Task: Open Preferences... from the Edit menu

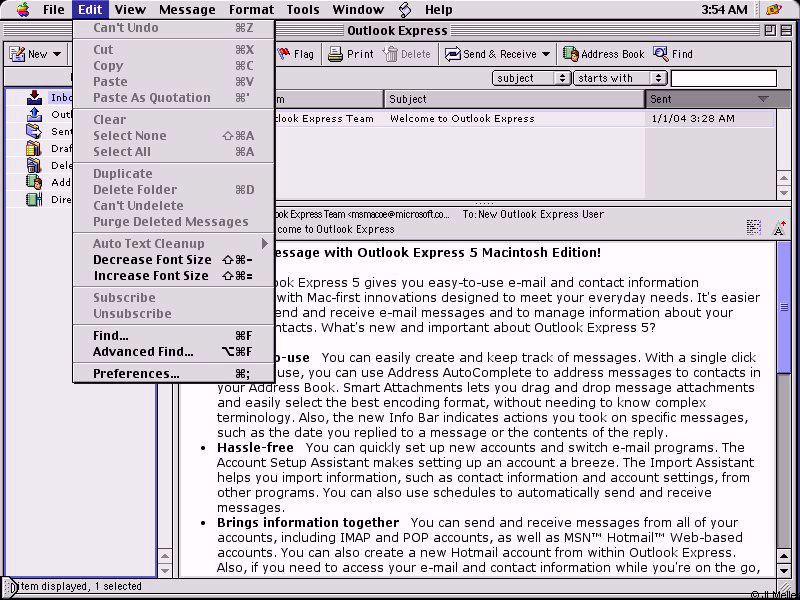Action: pos(173,374)
